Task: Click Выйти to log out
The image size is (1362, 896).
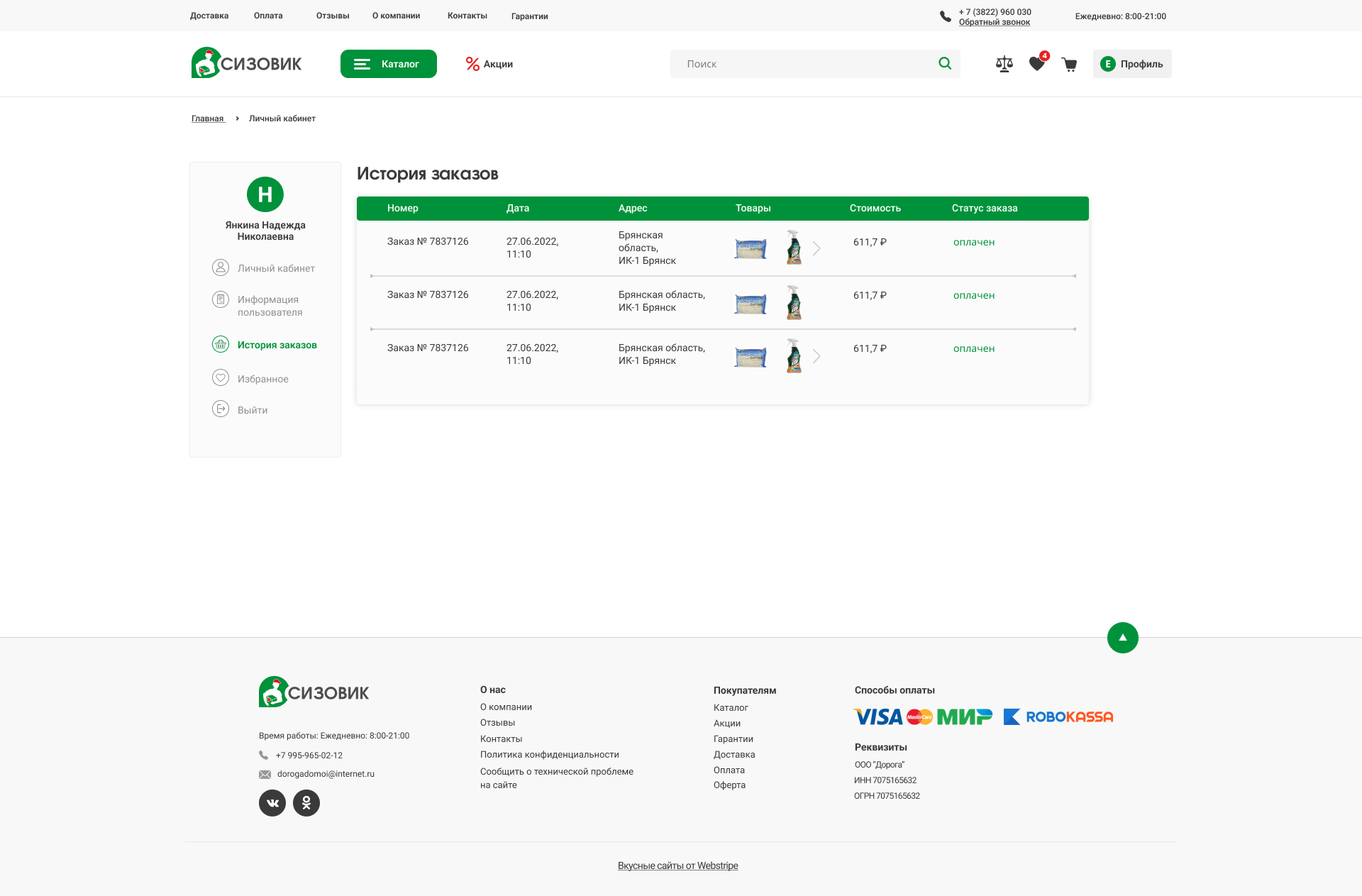Action: point(252,410)
